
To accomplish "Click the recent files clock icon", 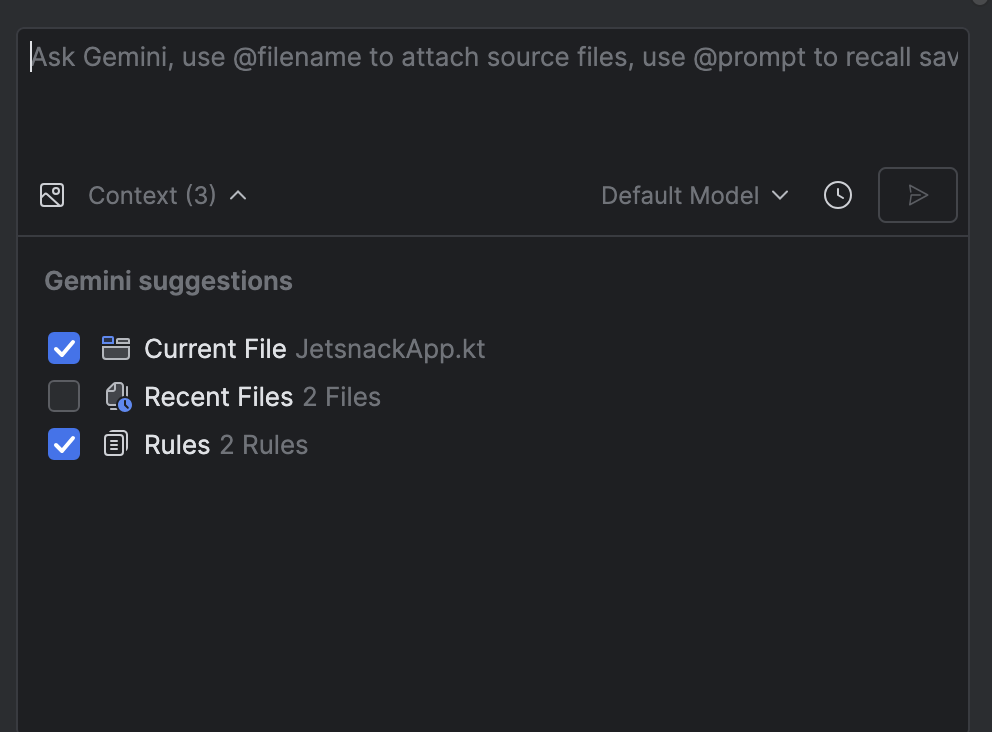I will coord(115,396).
